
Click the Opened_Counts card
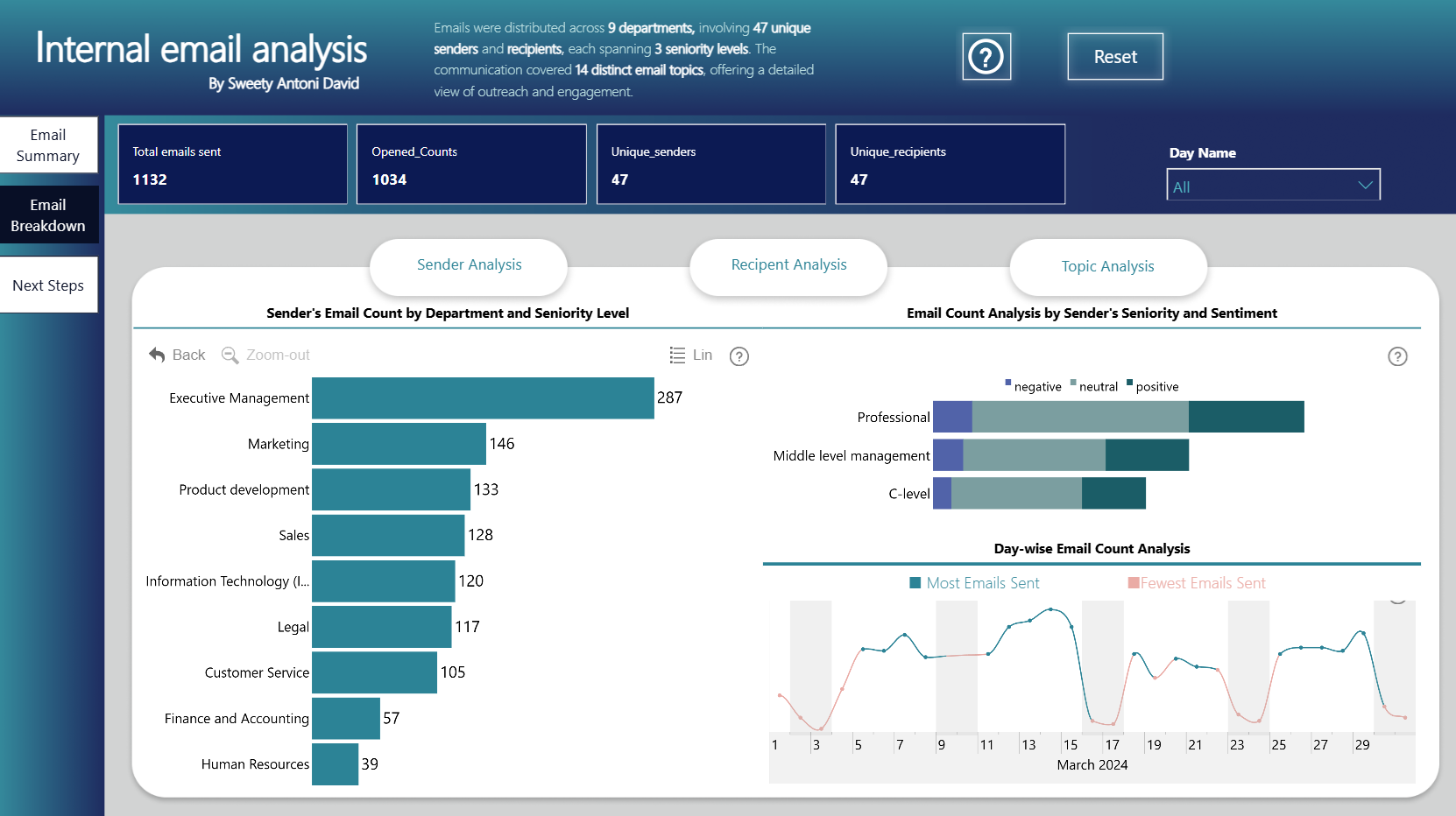tap(472, 165)
